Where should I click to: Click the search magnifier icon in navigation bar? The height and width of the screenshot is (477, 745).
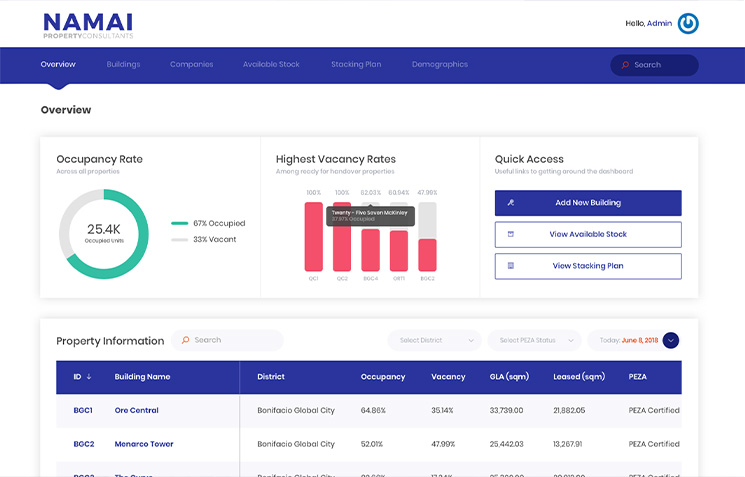(625, 65)
